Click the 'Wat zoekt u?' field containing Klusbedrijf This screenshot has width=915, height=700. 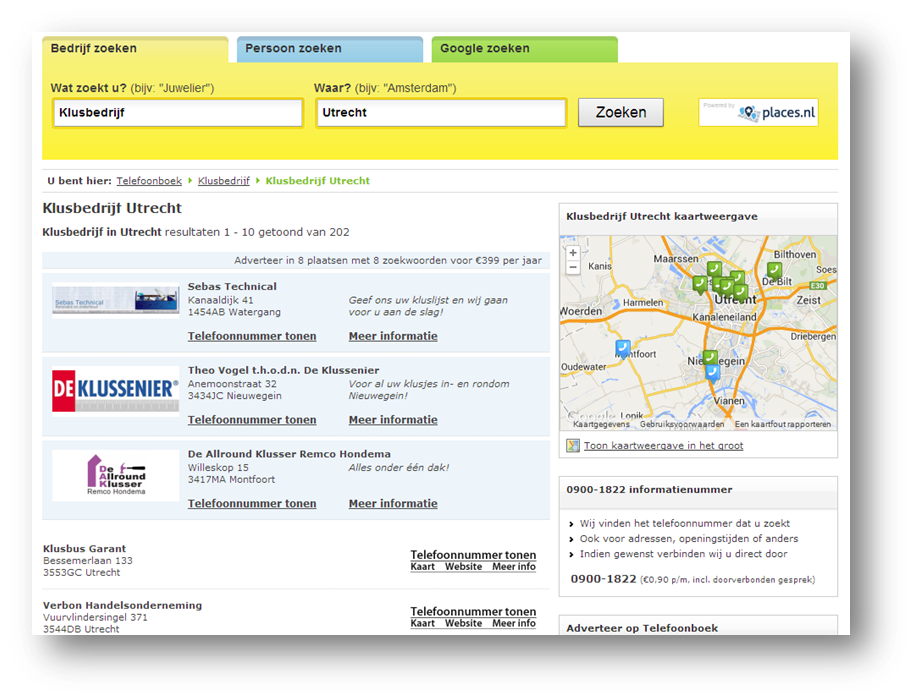coord(178,113)
